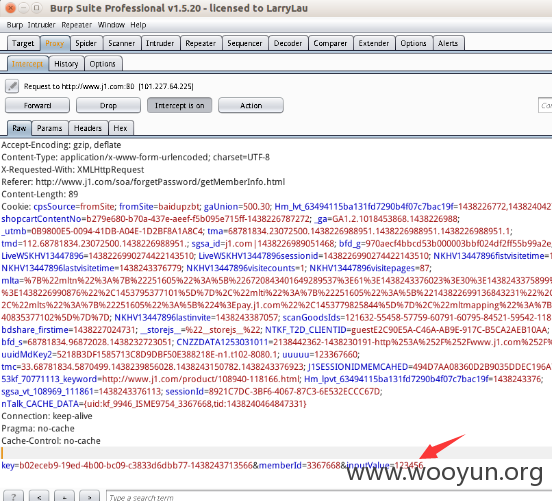
Task: Minimize the Burp Suite window
Action: 24,7
